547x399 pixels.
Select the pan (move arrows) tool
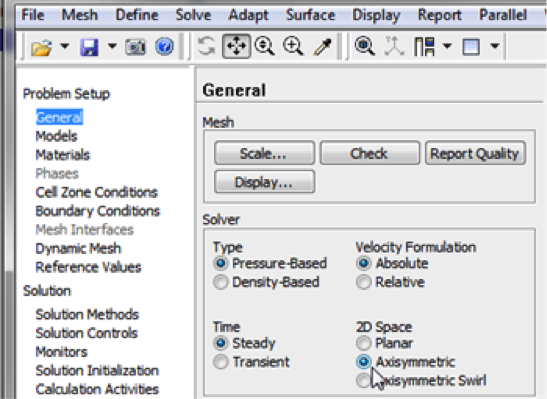[x=237, y=46]
